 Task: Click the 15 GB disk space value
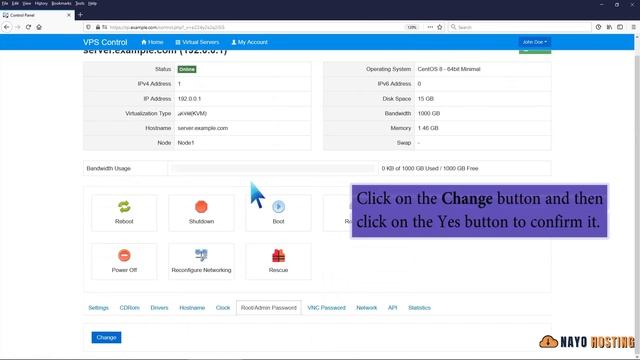coord(426,99)
